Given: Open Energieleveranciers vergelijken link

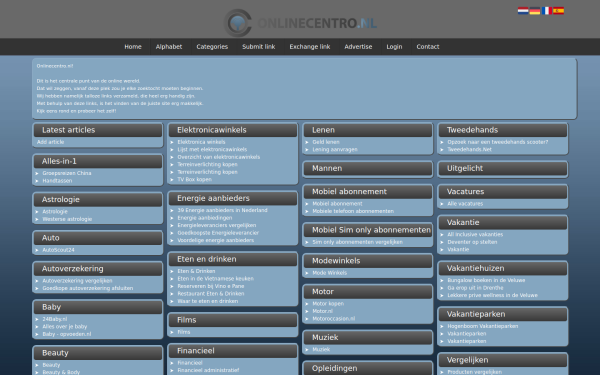Looking at the screenshot, I should coord(217,225).
